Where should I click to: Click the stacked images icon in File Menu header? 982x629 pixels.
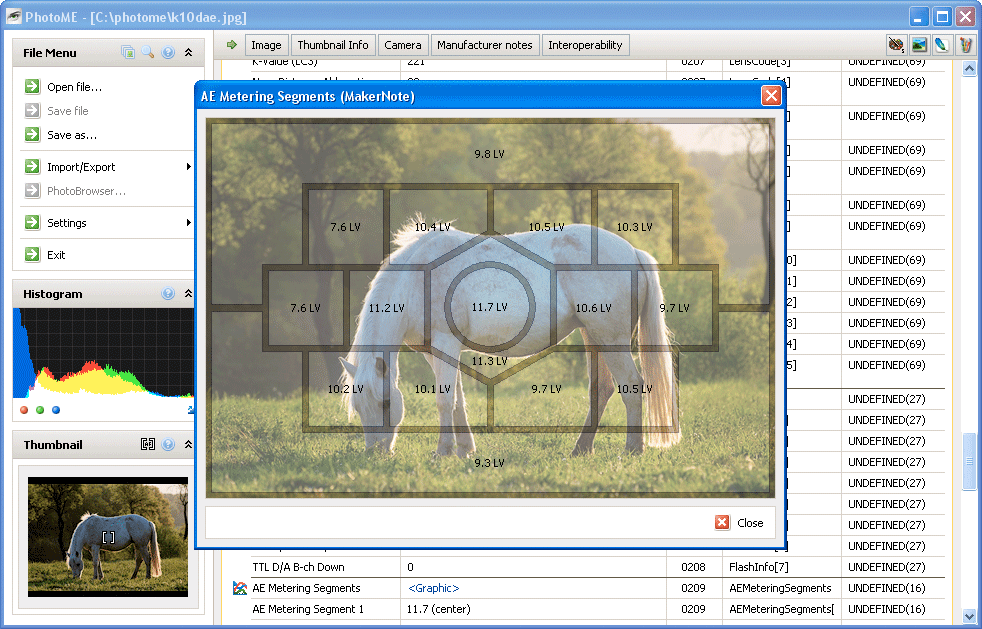pyautogui.click(x=128, y=53)
